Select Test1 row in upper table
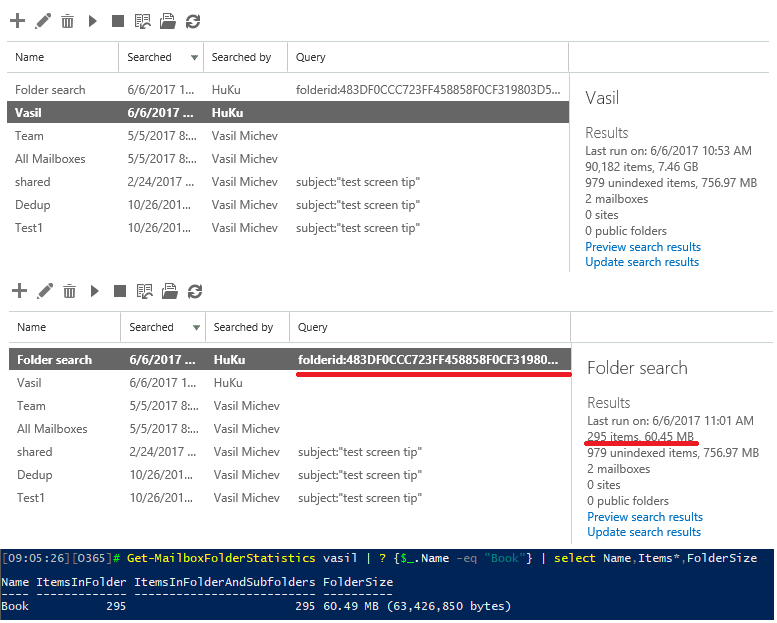777x623 pixels. (x=288, y=228)
